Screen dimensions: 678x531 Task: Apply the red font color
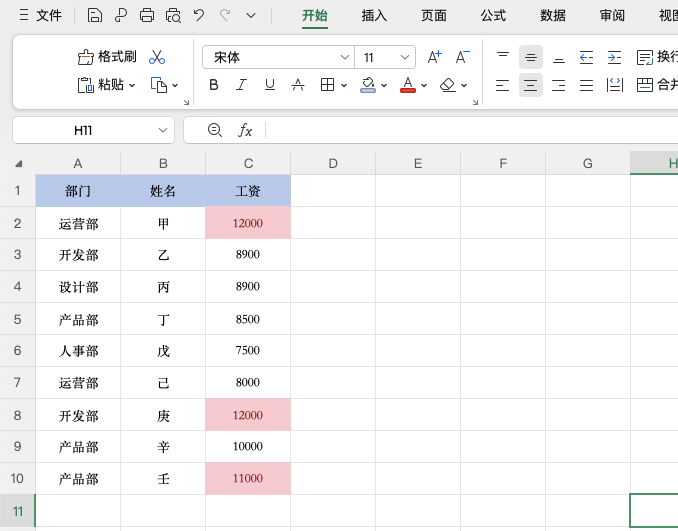click(408, 85)
